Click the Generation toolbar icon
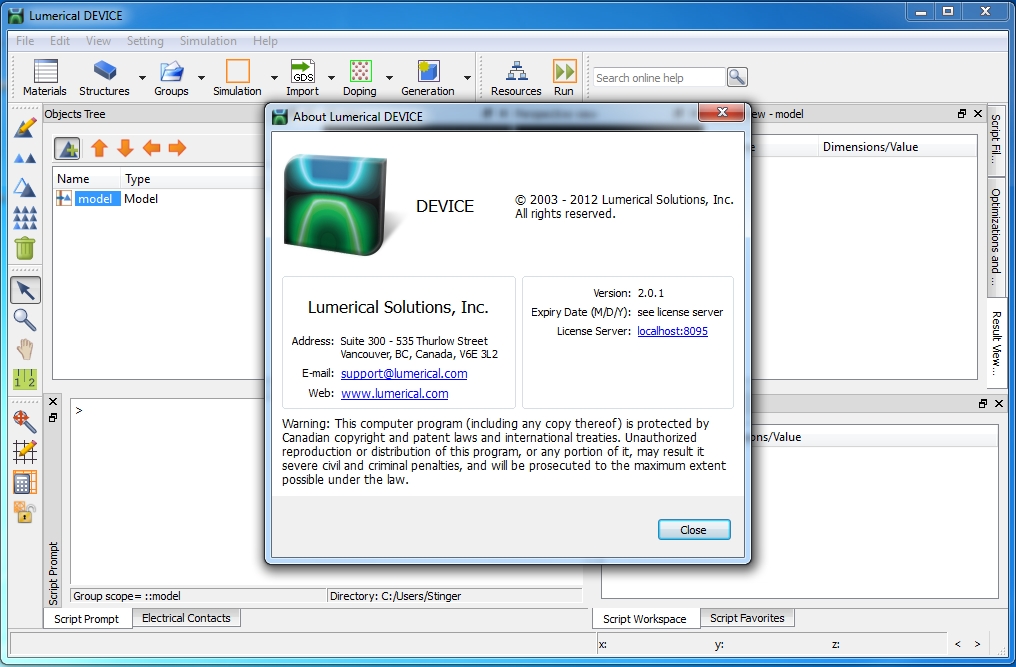Image resolution: width=1016 pixels, height=667 pixels. pyautogui.click(x=428, y=71)
